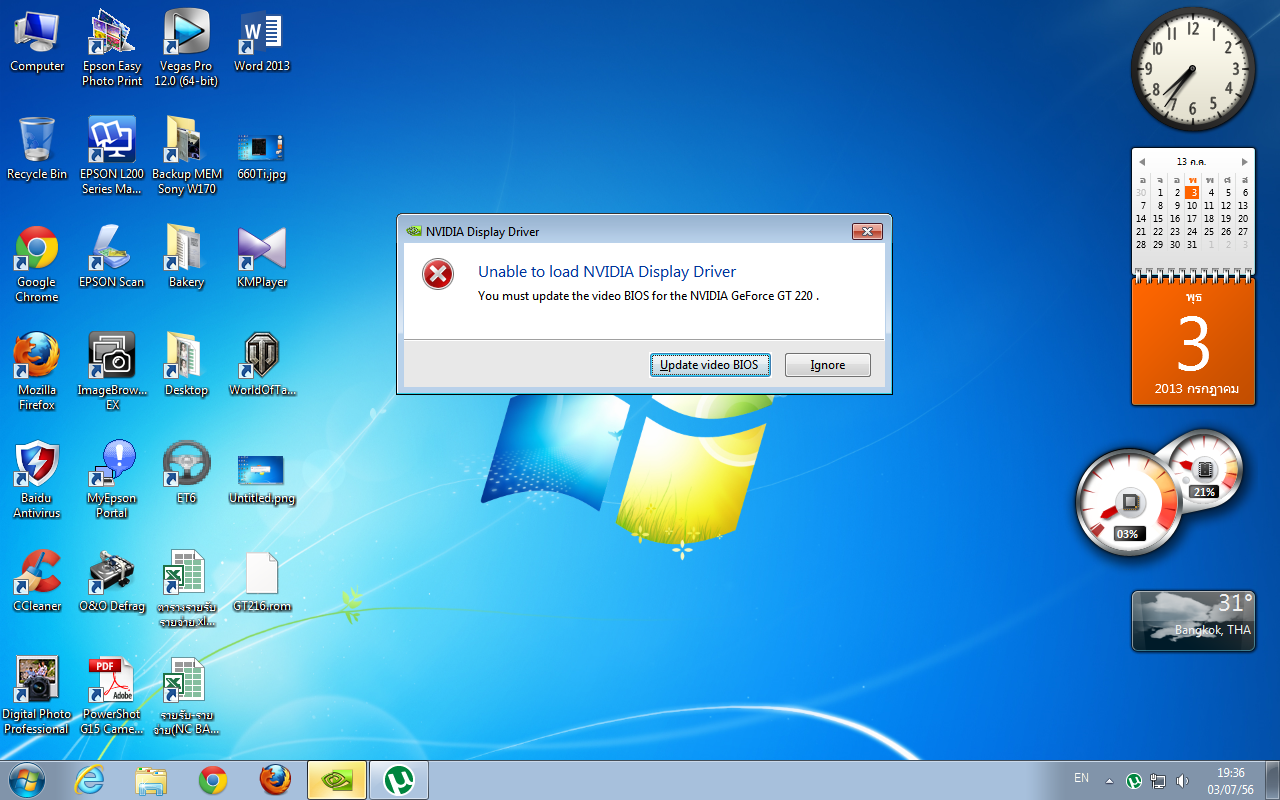Select the Untitled.png file on desktop
This screenshot has width=1280, height=800.
[262, 478]
